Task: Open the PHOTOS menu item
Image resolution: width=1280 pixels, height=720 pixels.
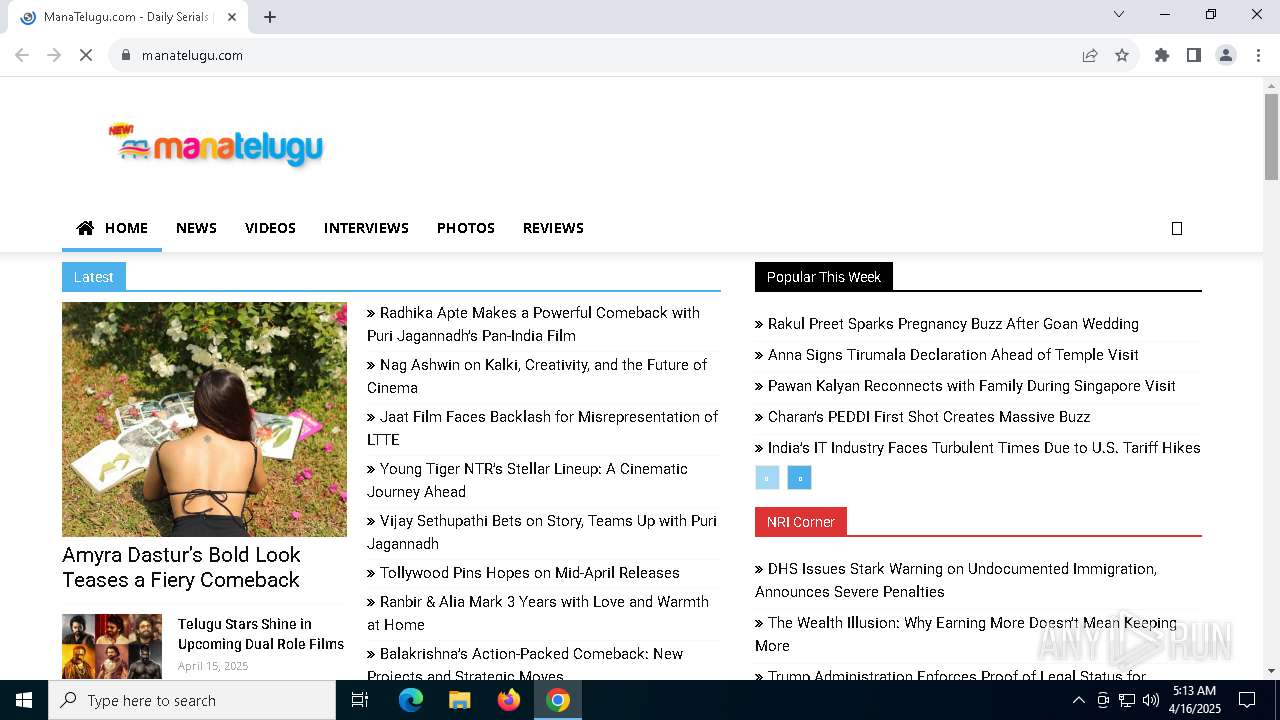Action: pos(466,228)
